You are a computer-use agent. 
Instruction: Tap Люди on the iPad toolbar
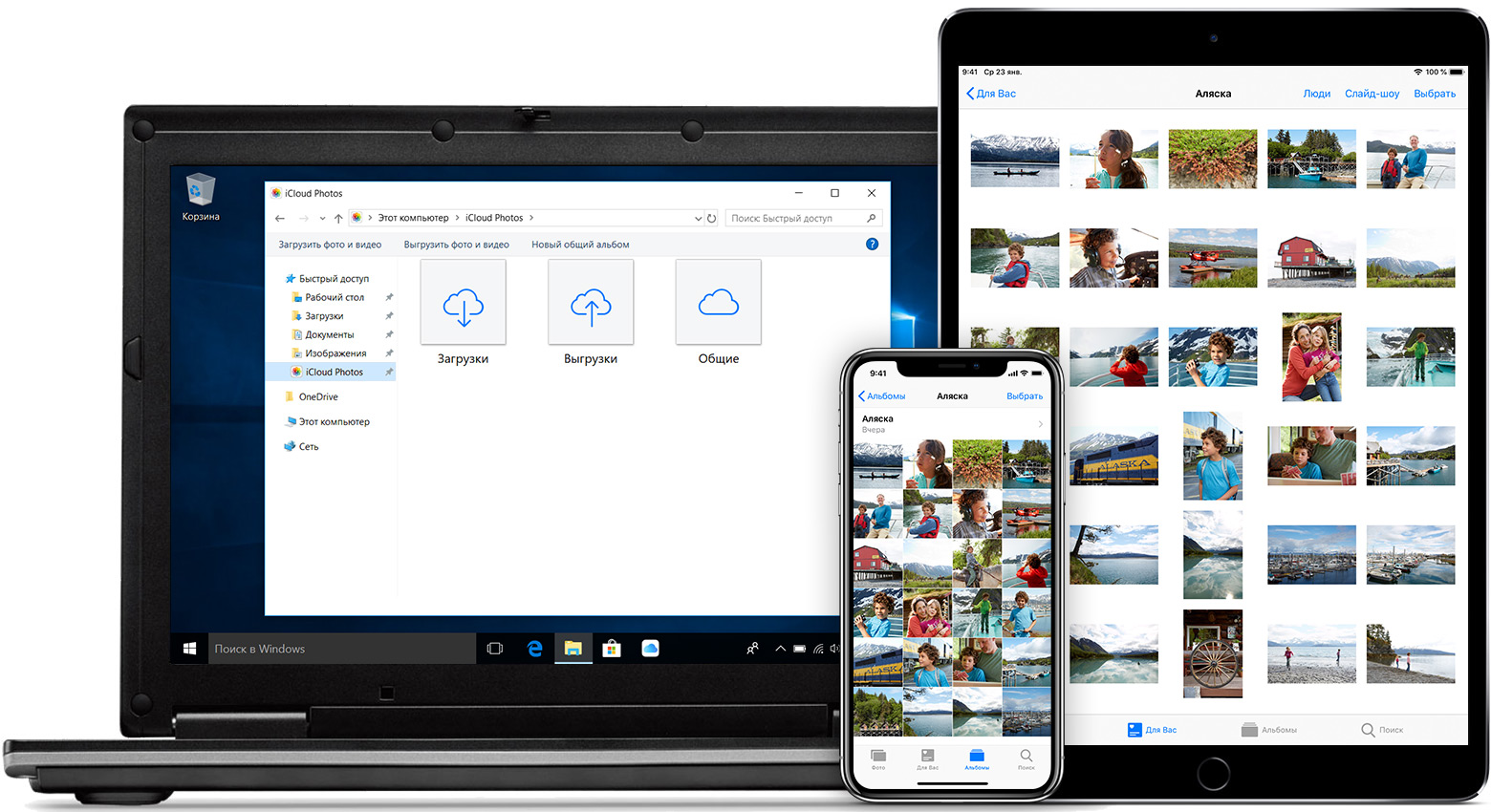(x=1317, y=94)
